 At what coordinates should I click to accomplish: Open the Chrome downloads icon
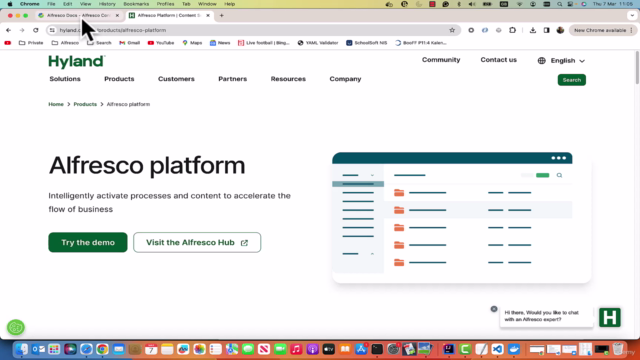(533, 30)
